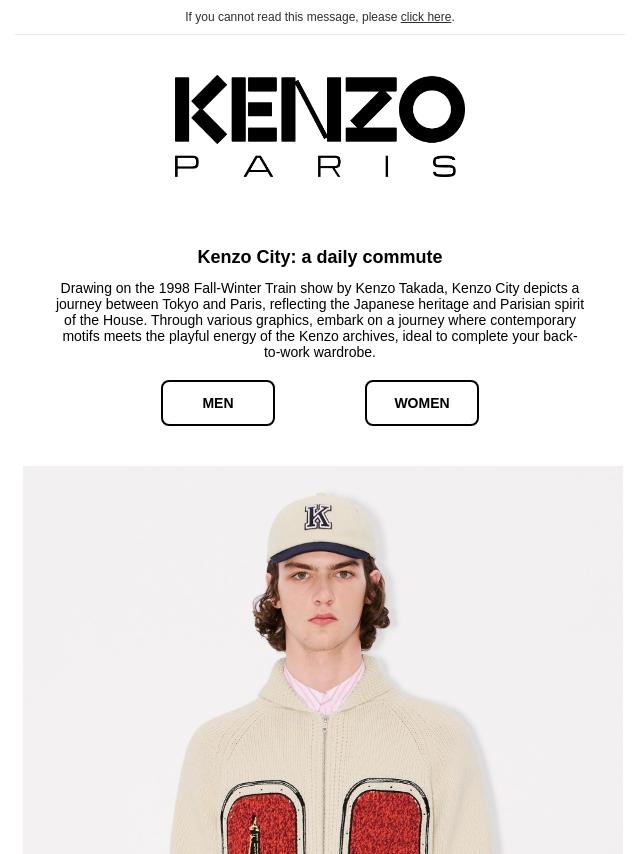
Task: Click the navy brim of the cap
Action: [319, 553]
